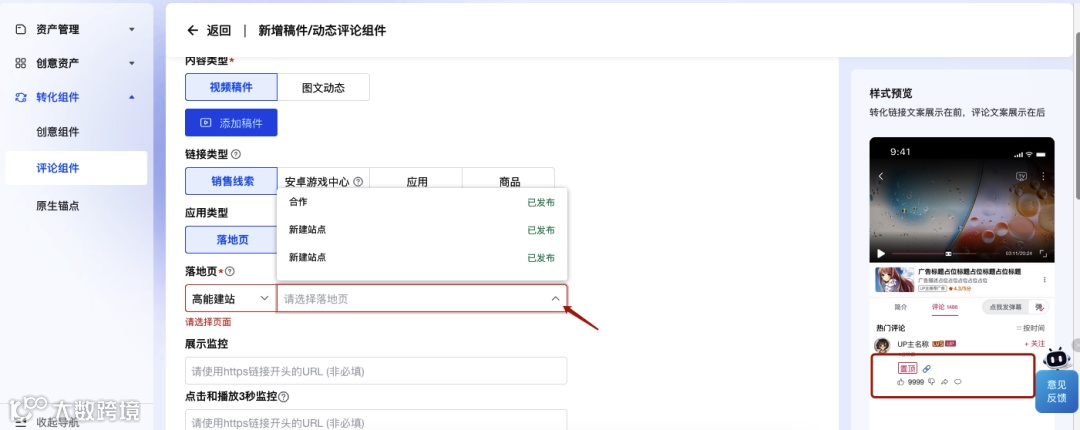1080x430 pixels.
Task: Open 原生锚点 in sidebar
Action: (x=58, y=205)
